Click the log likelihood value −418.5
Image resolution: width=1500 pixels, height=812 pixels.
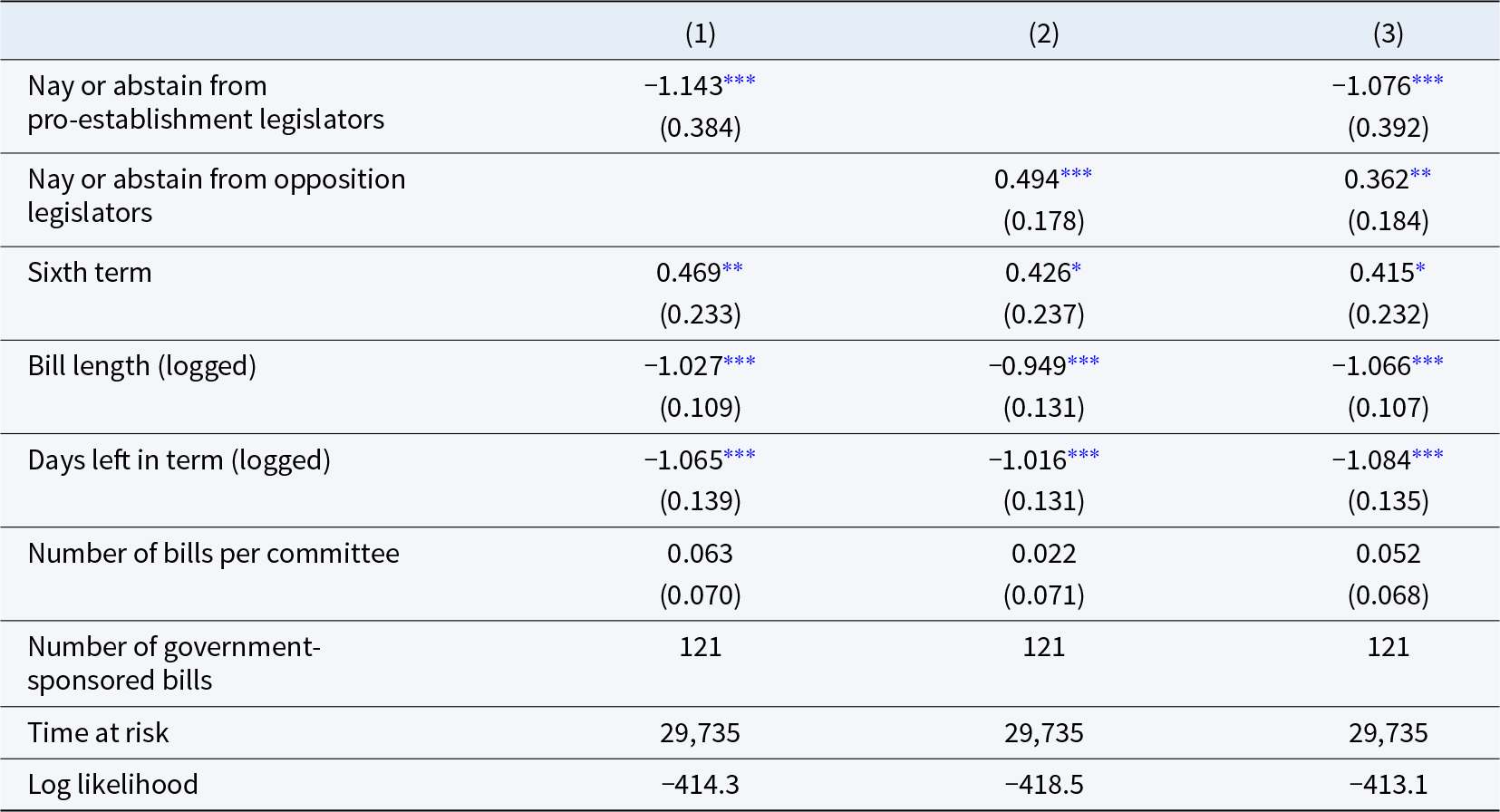tap(1043, 785)
